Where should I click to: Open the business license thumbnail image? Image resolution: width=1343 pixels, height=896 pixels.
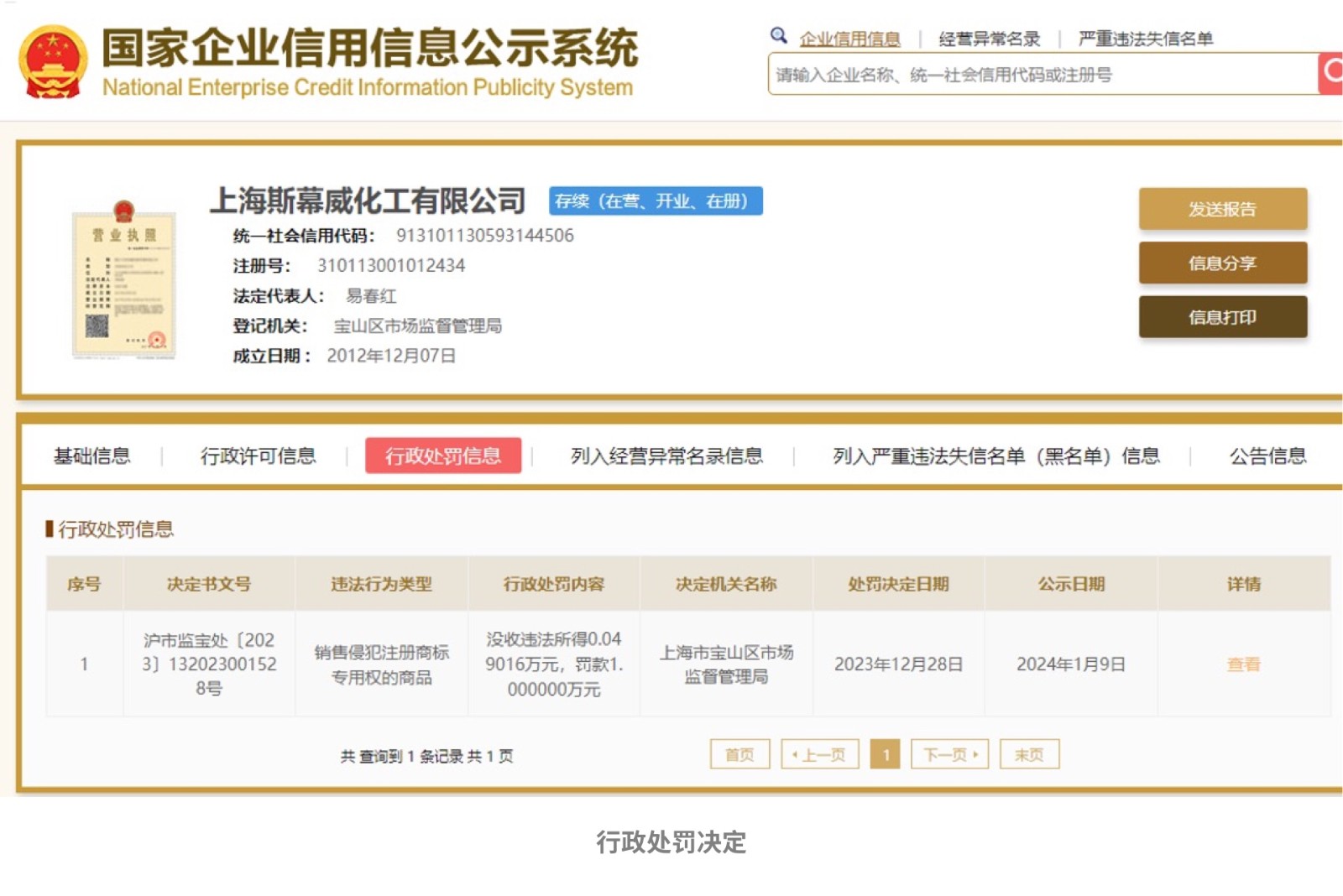[x=124, y=280]
